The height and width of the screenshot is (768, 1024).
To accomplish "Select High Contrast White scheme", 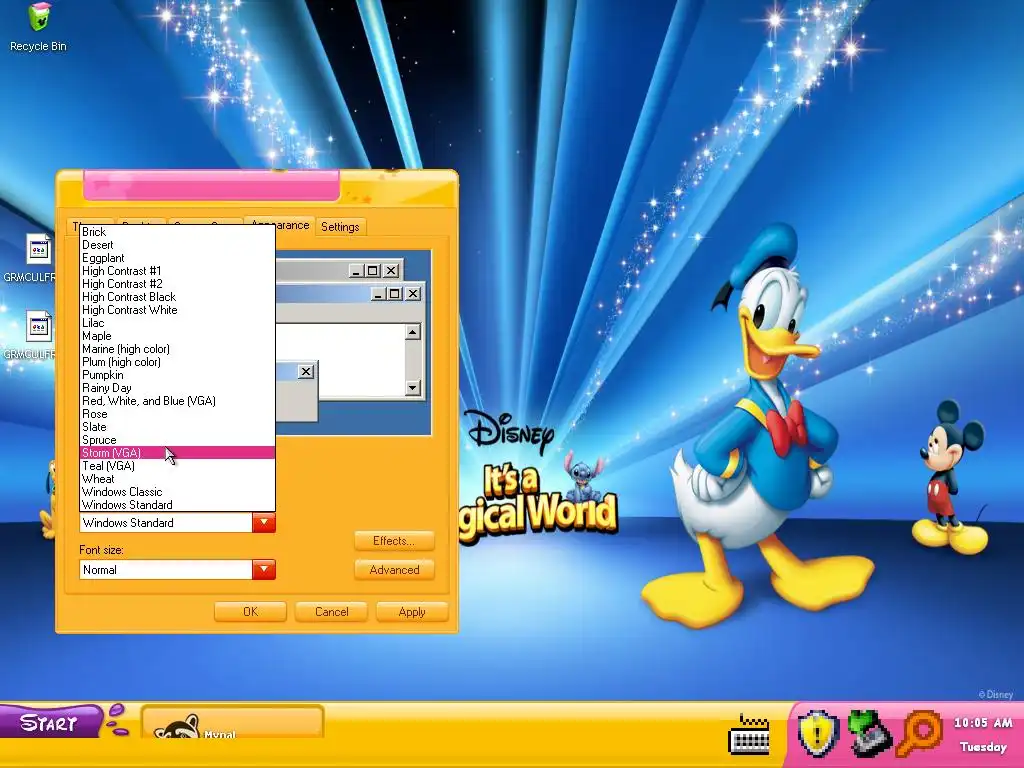I will pos(177,310).
